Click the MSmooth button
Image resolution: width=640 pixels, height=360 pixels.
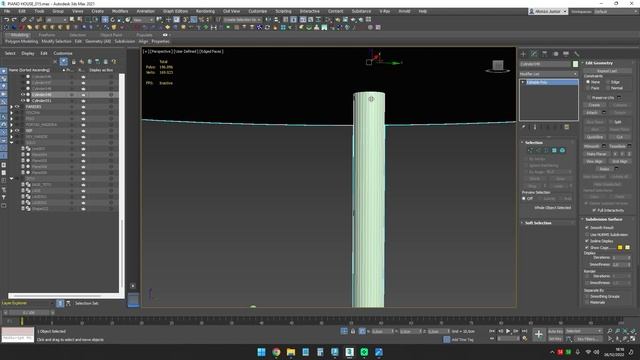(x=591, y=146)
